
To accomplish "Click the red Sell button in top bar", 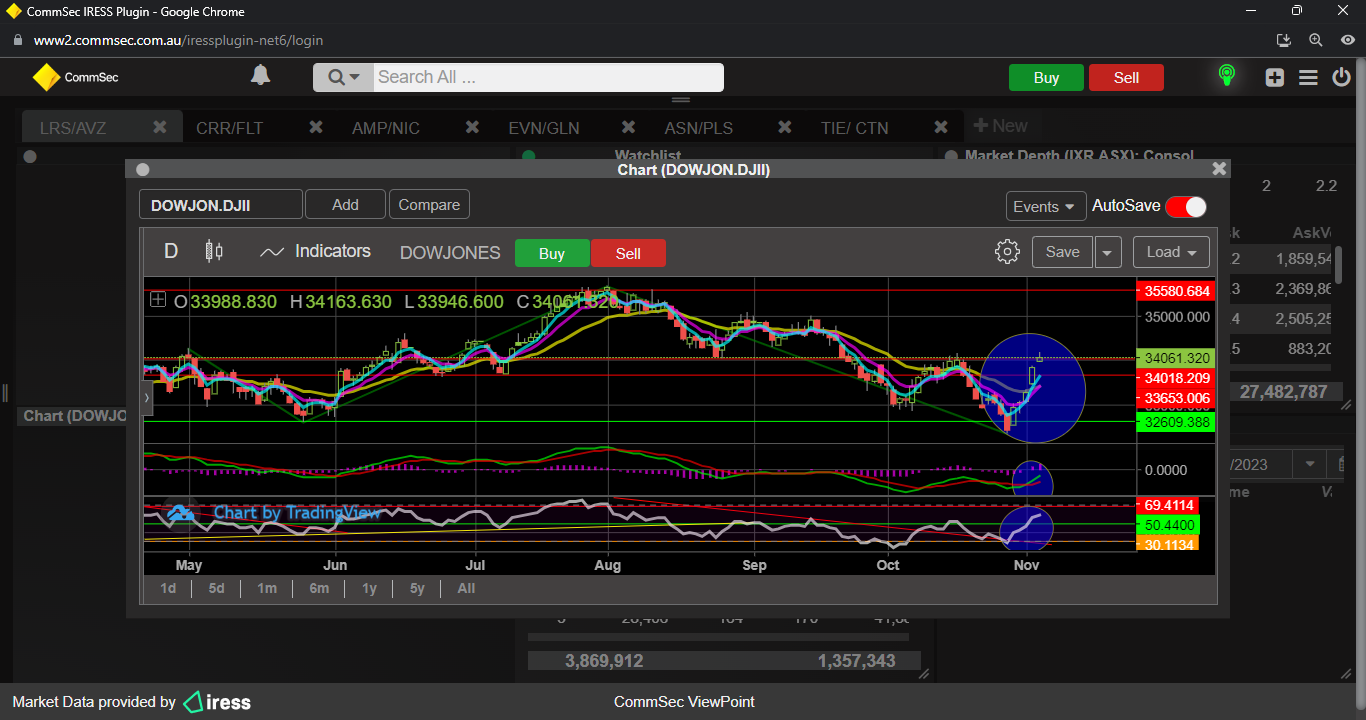I will (1126, 78).
